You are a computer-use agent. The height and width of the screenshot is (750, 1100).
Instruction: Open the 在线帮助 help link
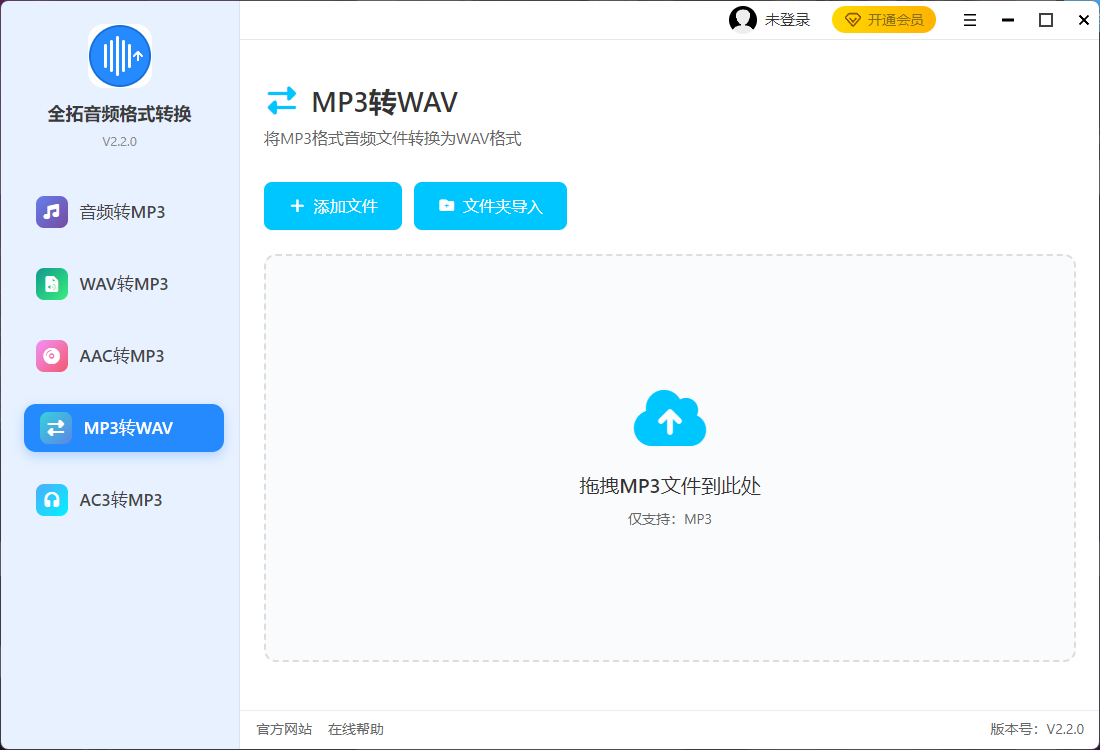pos(355,730)
